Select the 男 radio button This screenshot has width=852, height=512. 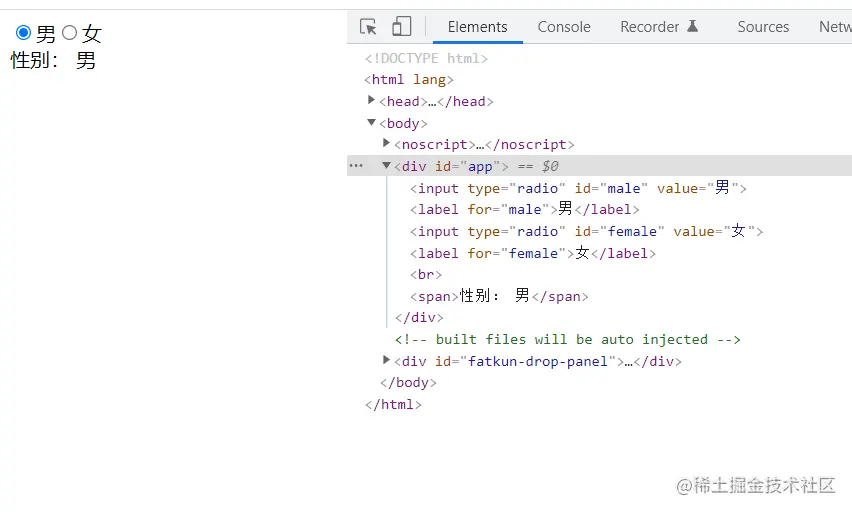coord(24,33)
